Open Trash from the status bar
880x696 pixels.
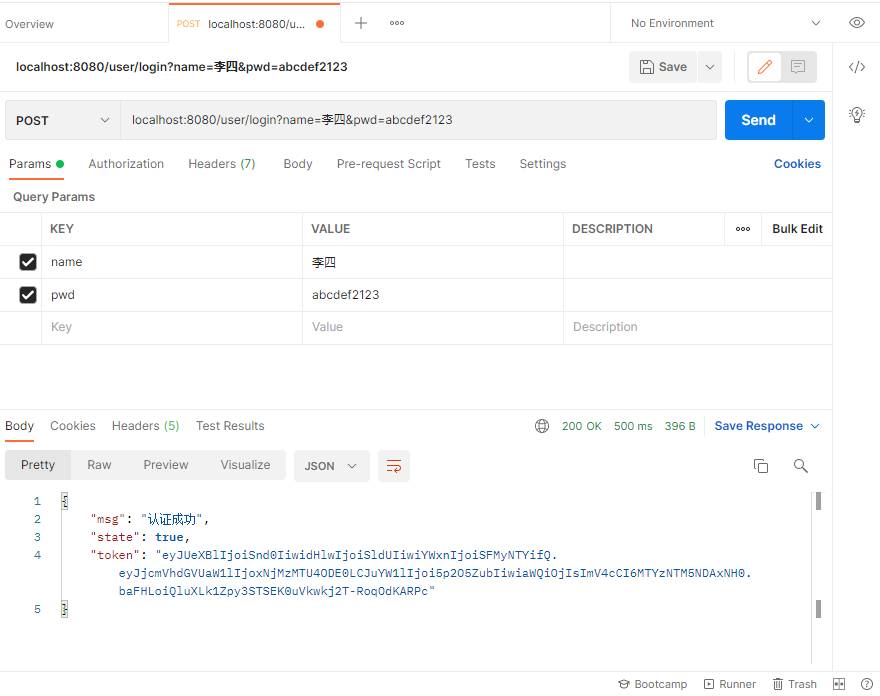(795, 684)
